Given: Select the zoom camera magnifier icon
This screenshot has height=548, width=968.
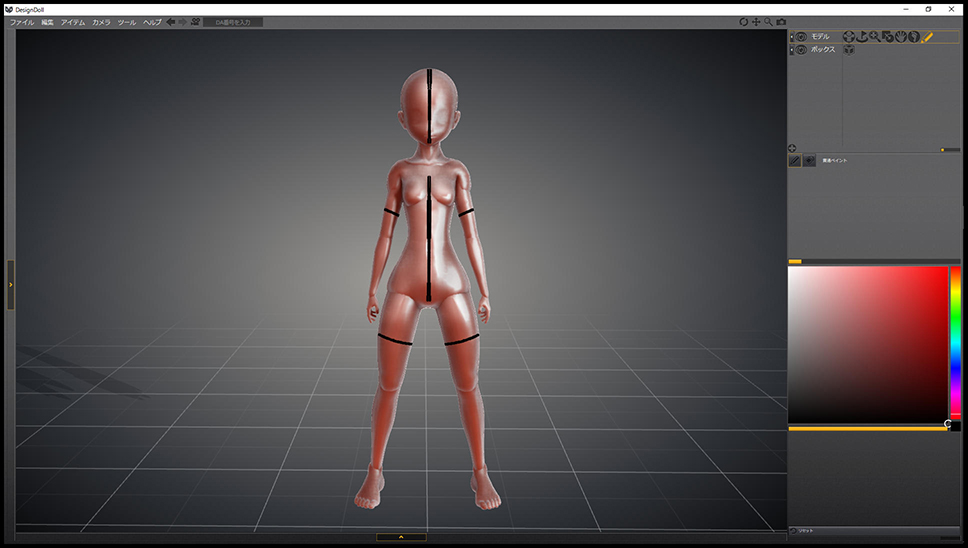Looking at the screenshot, I should coord(768,22).
